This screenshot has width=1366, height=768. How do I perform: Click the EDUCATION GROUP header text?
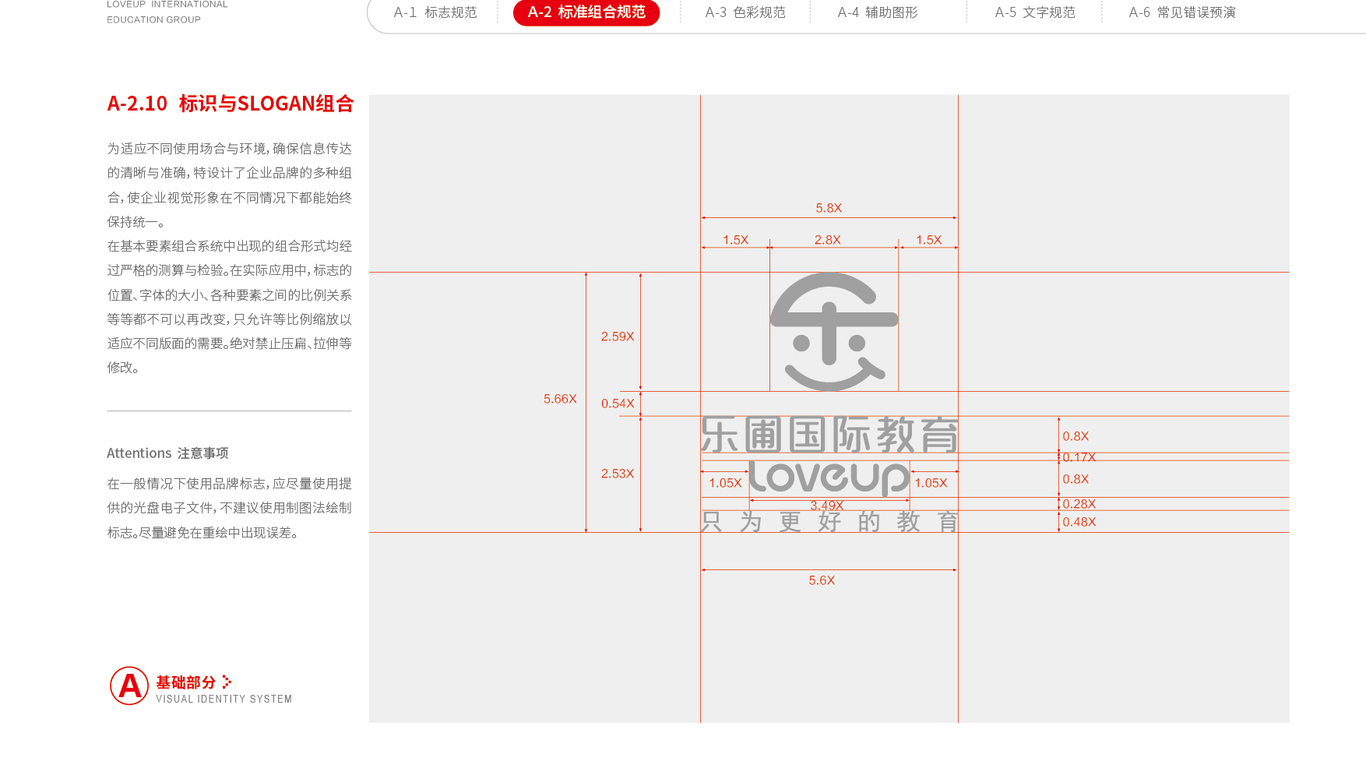[154, 19]
